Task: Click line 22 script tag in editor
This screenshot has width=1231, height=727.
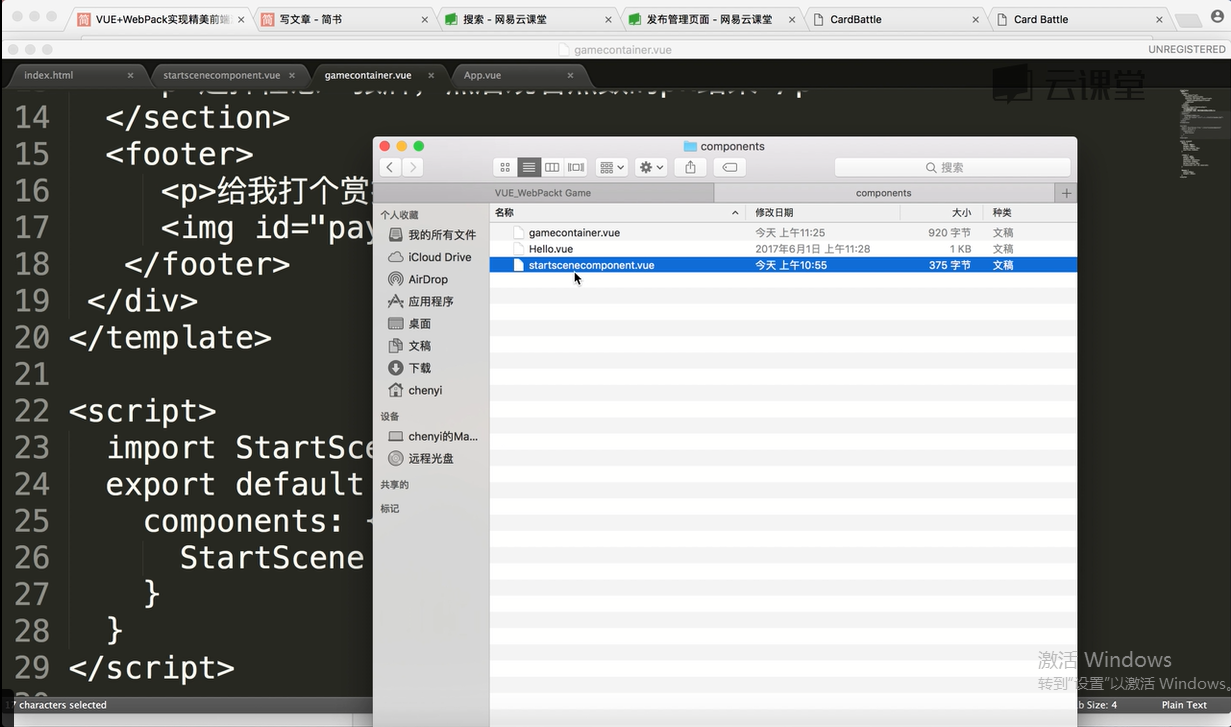Action: pyautogui.click(x=142, y=411)
